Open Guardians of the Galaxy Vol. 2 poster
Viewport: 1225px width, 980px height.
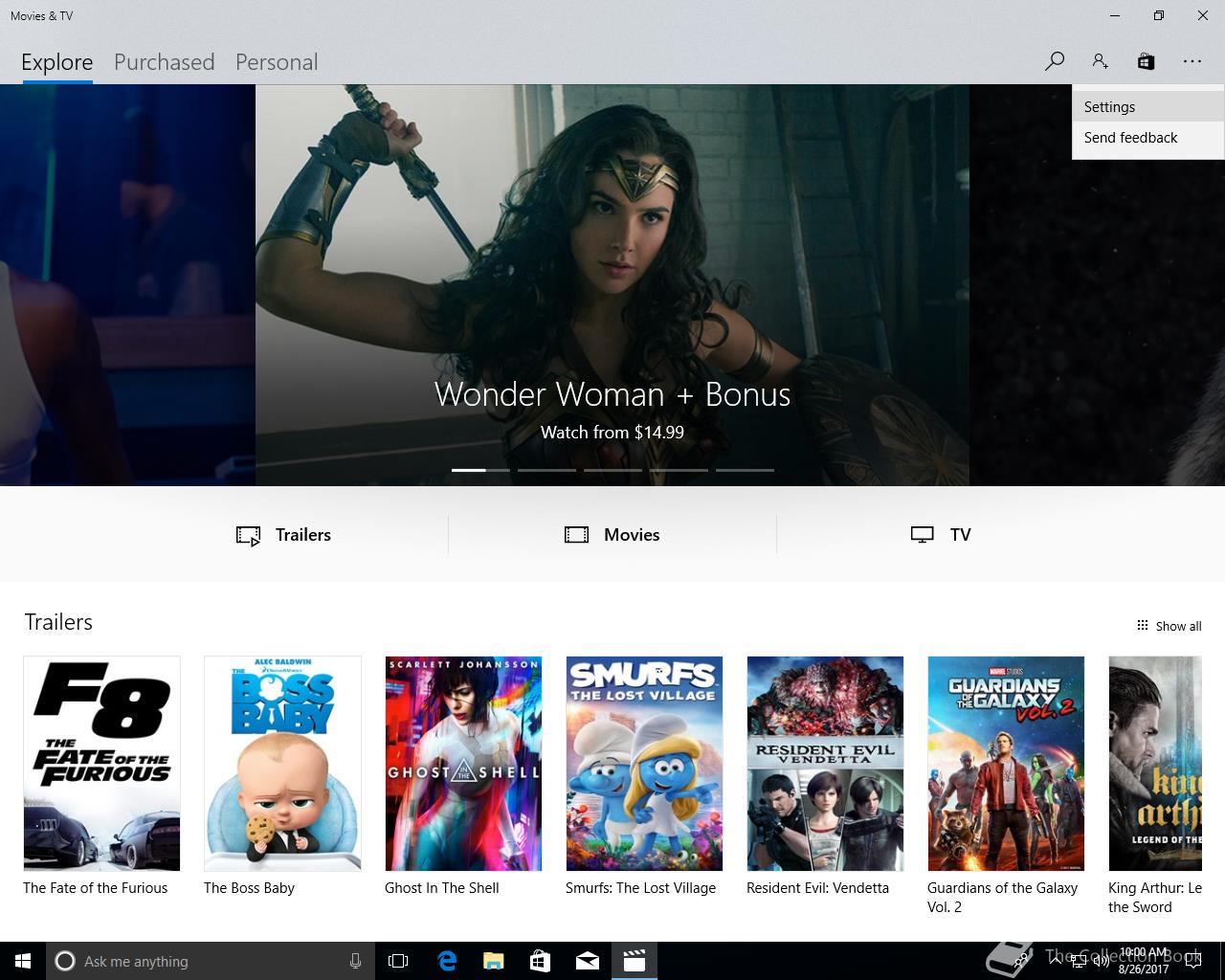coord(1006,764)
